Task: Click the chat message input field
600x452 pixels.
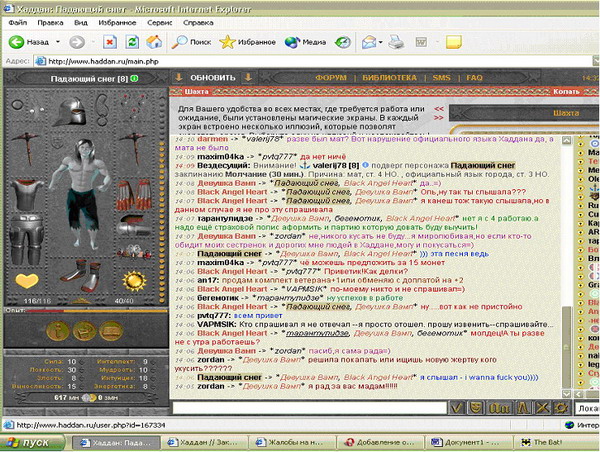Action: [310, 408]
